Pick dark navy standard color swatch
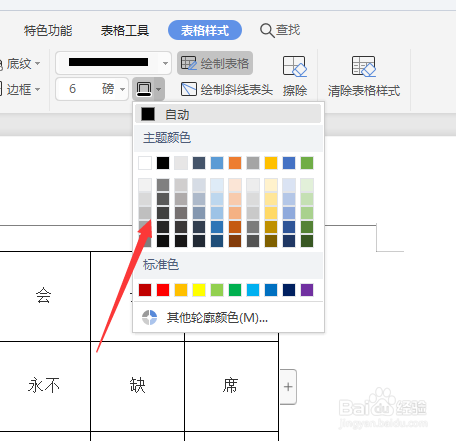 pyautogui.click(x=289, y=290)
